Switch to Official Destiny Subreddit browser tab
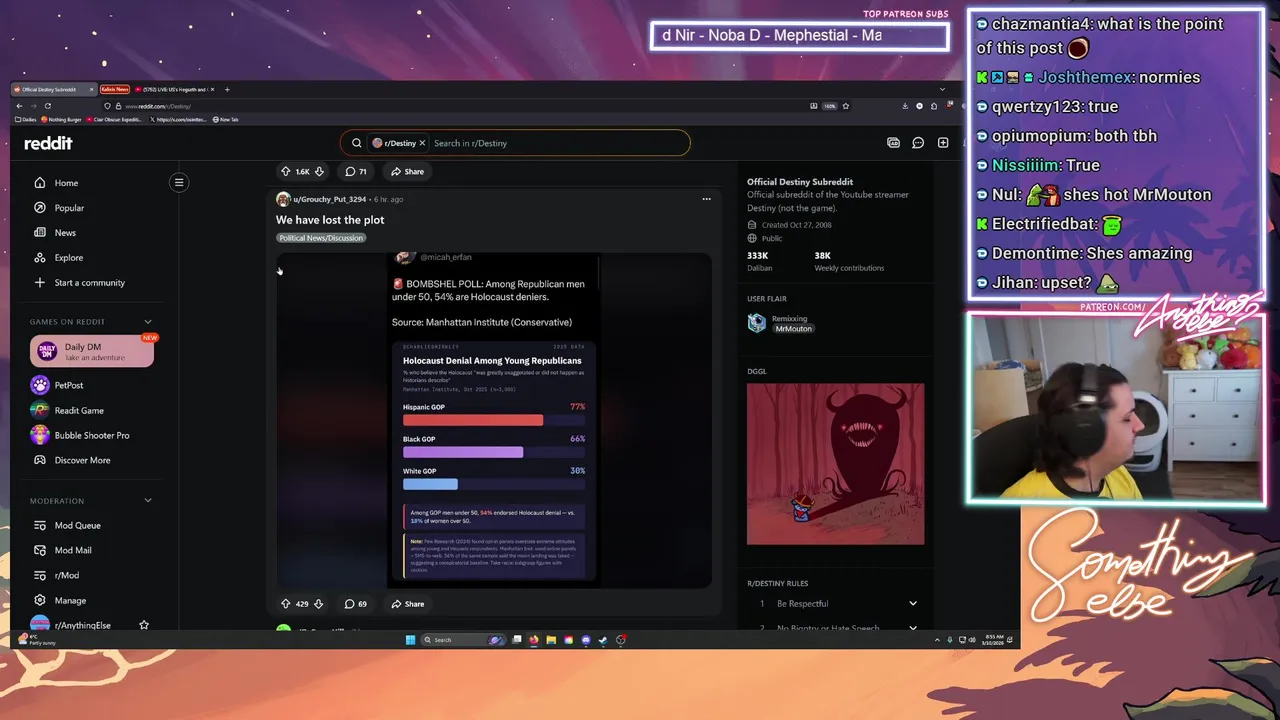 point(52,90)
